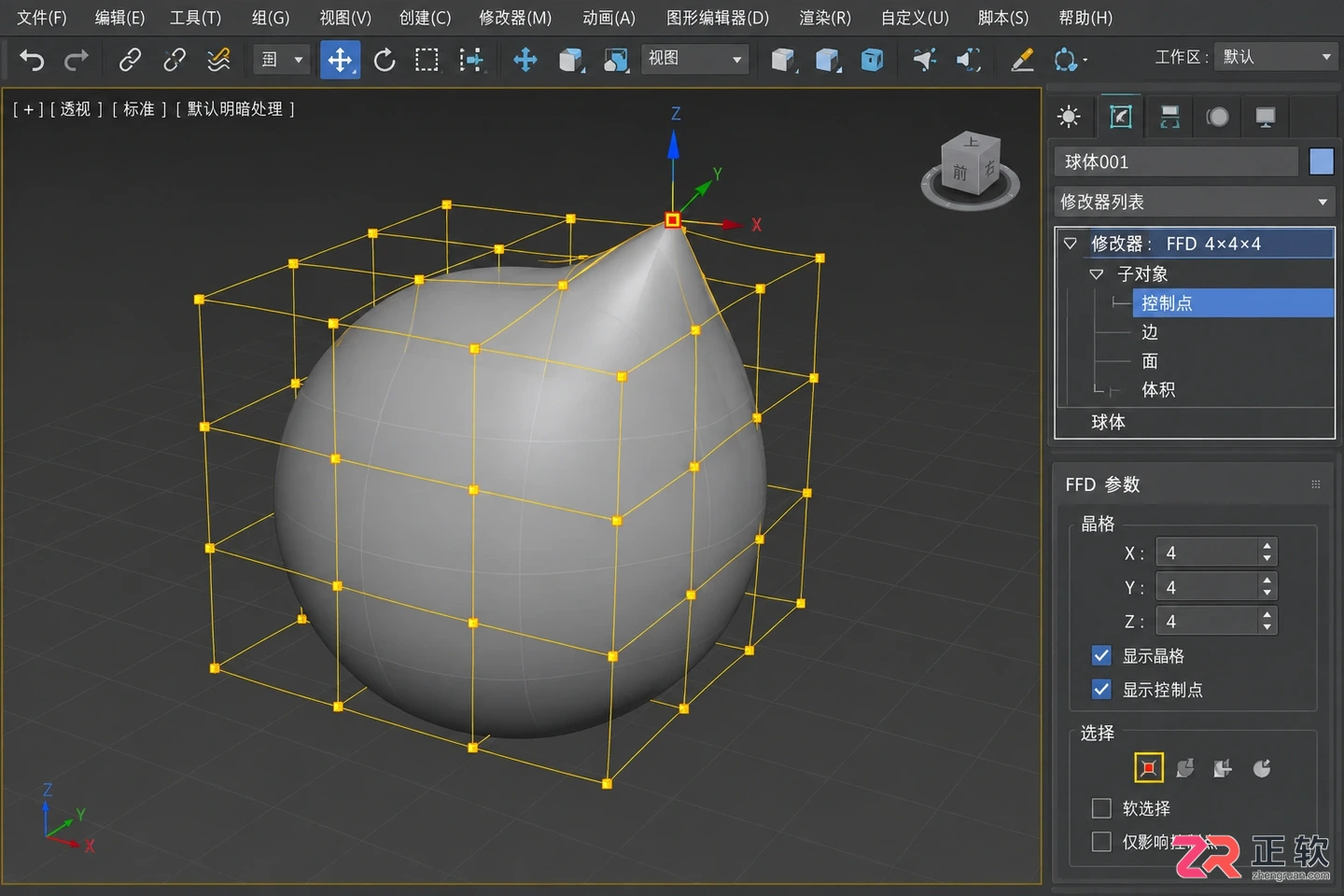The width and height of the screenshot is (1344, 896).
Task: Toggle the 显示控制点 checkbox
Action: click(x=1101, y=690)
